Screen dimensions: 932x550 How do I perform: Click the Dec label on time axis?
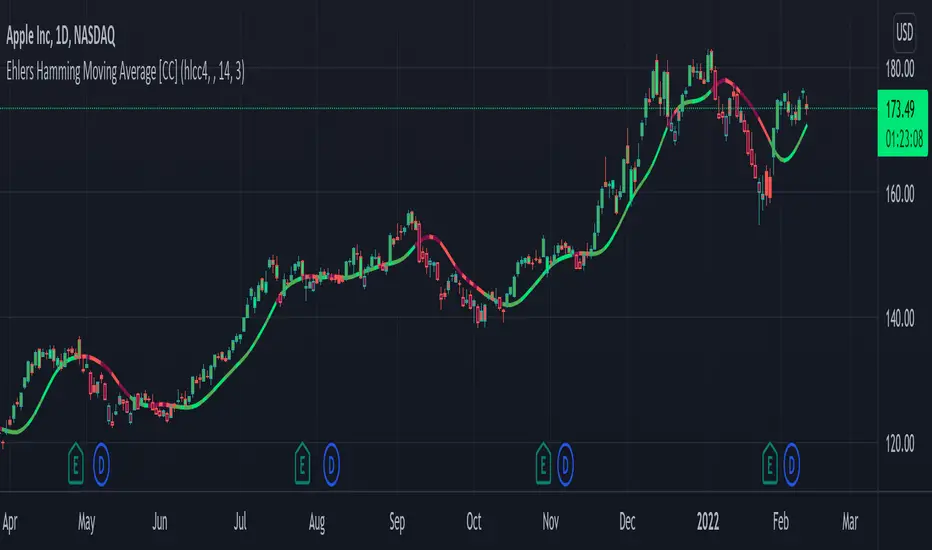click(627, 521)
